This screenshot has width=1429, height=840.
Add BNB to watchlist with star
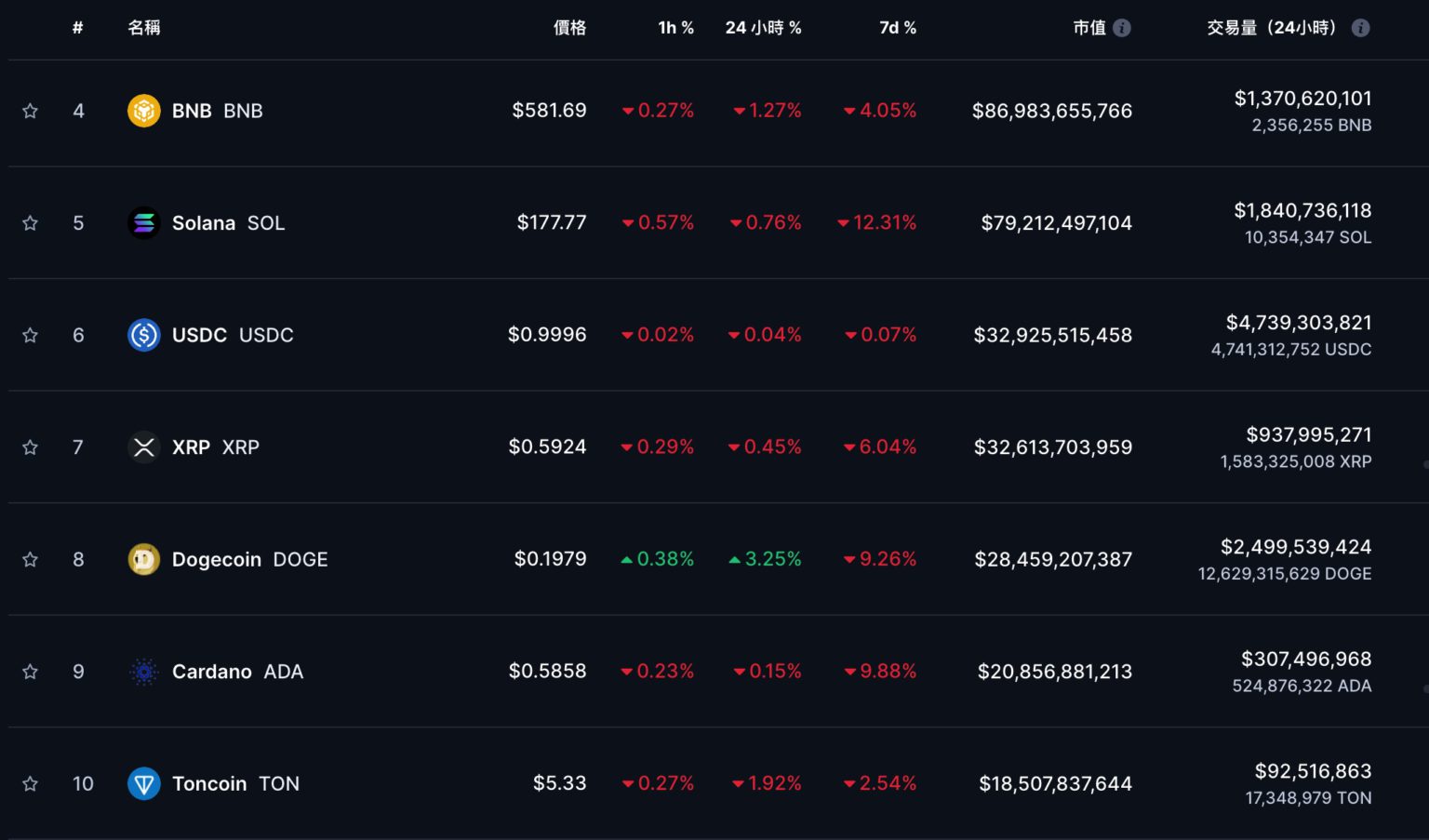click(x=30, y=111)
